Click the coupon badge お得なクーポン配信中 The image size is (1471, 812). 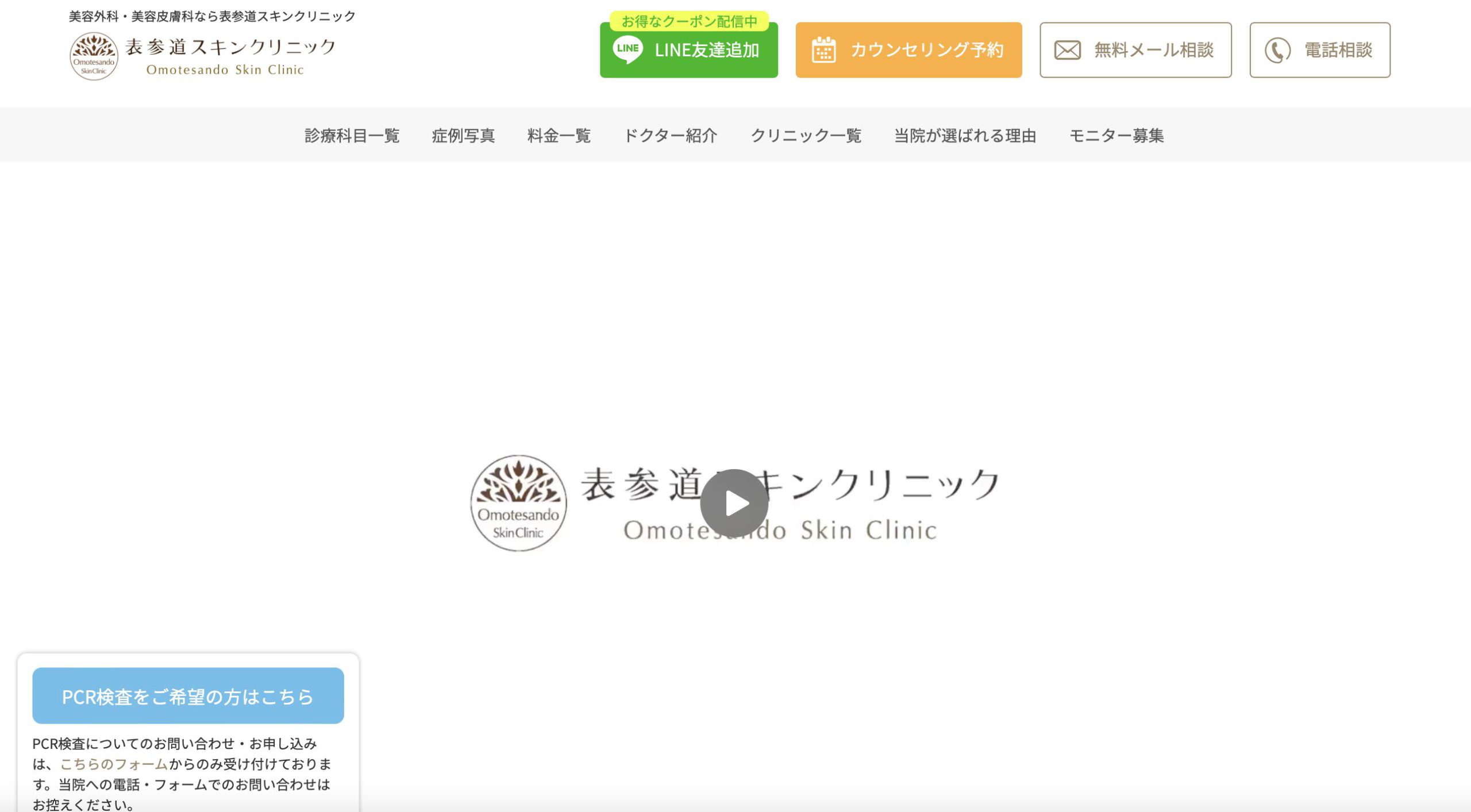click(x=689, y=21)
